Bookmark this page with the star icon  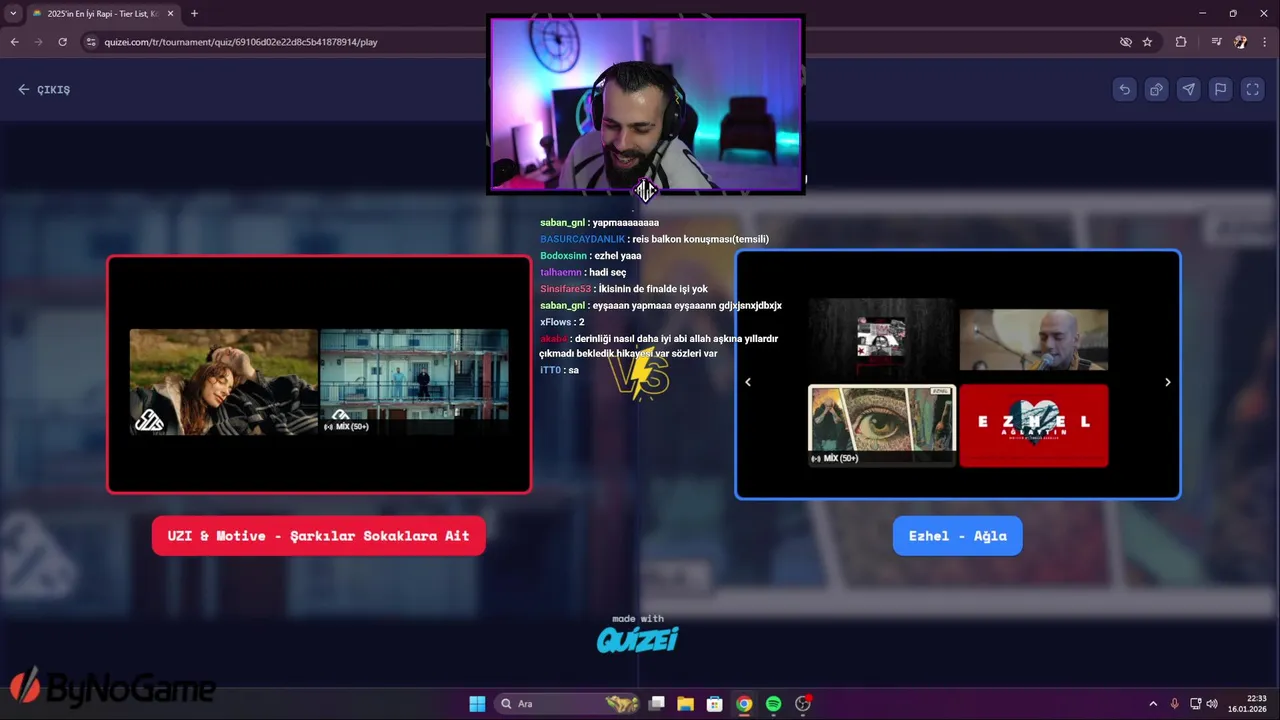[1147, 42]
